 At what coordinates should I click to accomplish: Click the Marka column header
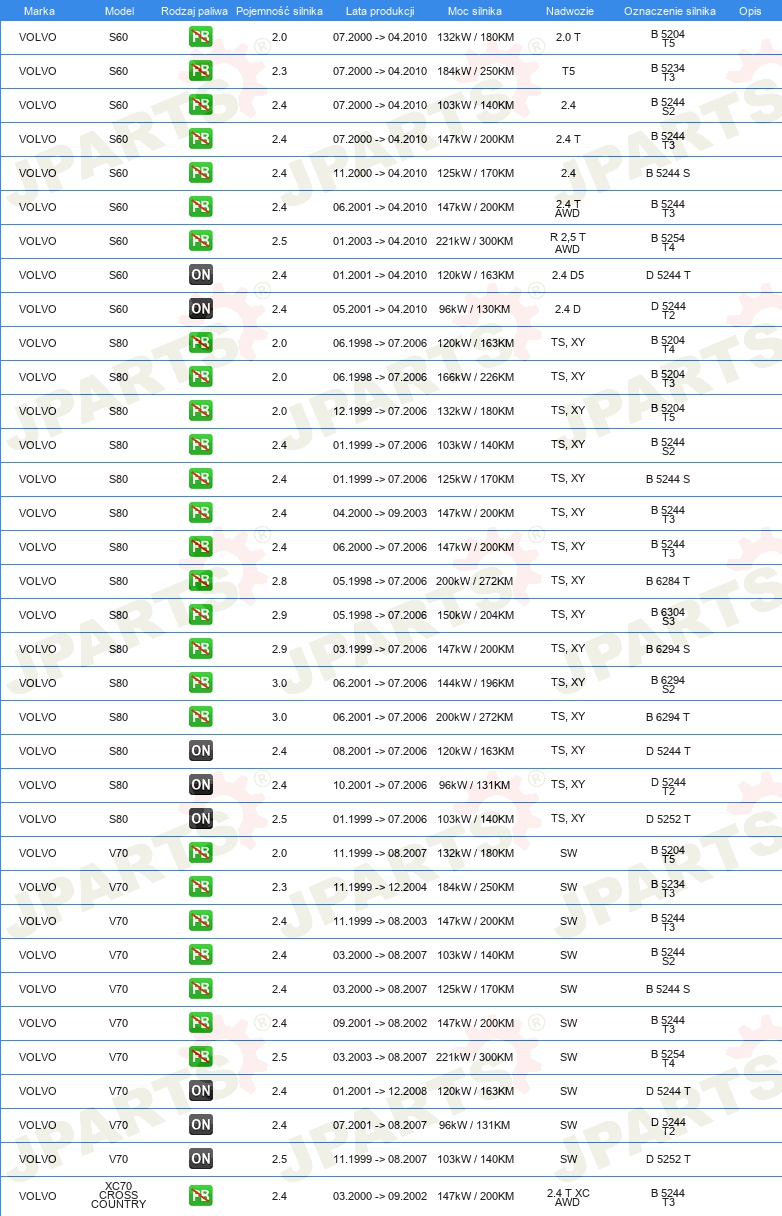point(39,11)
